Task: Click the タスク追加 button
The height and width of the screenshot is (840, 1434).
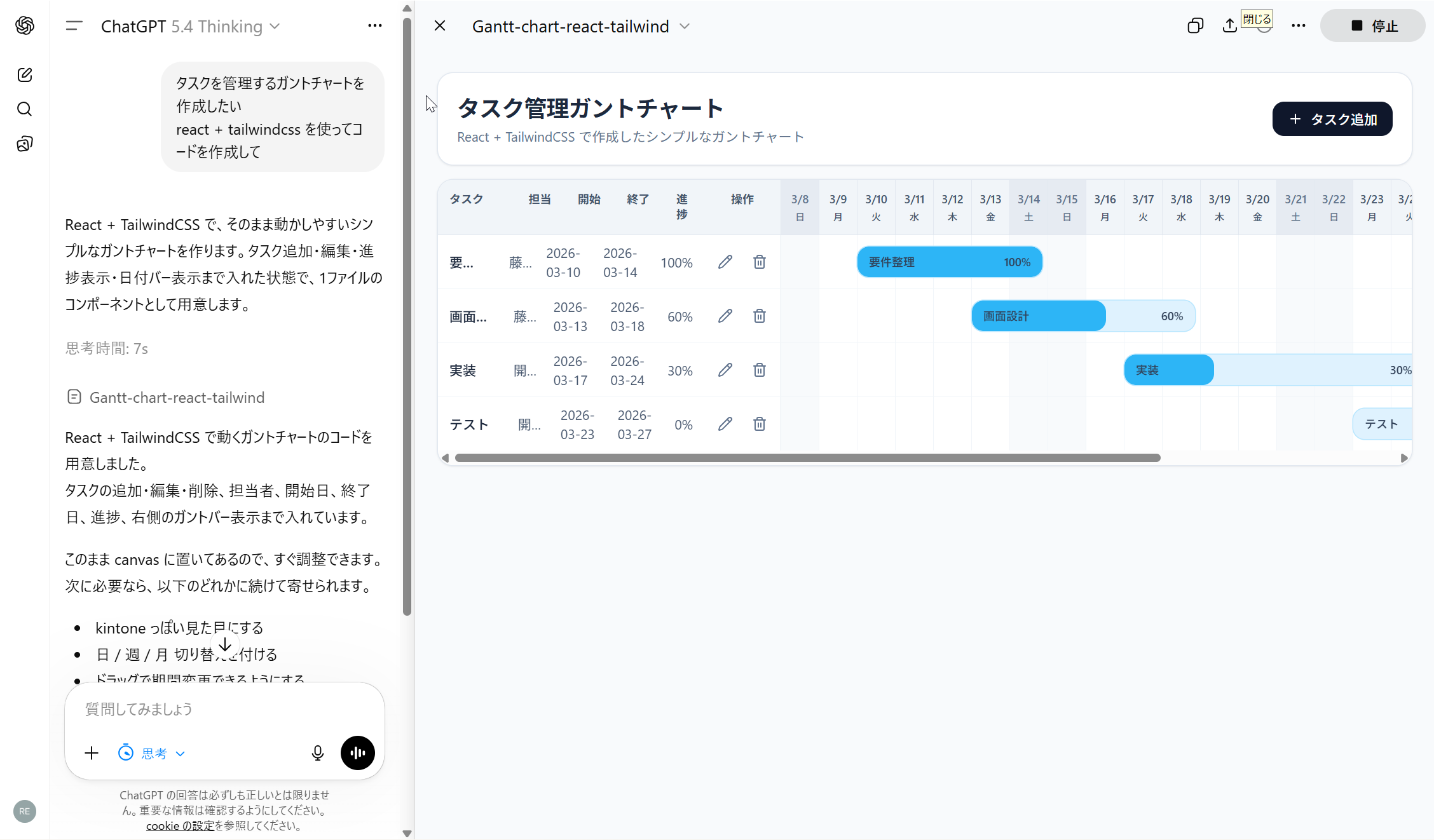Action: [x=1332, y=119]
